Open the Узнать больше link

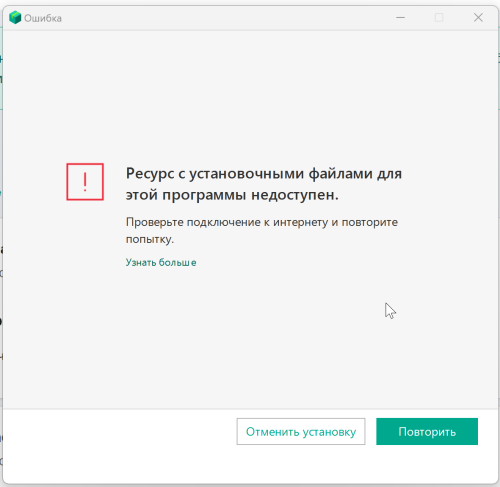tap(161, 262)
